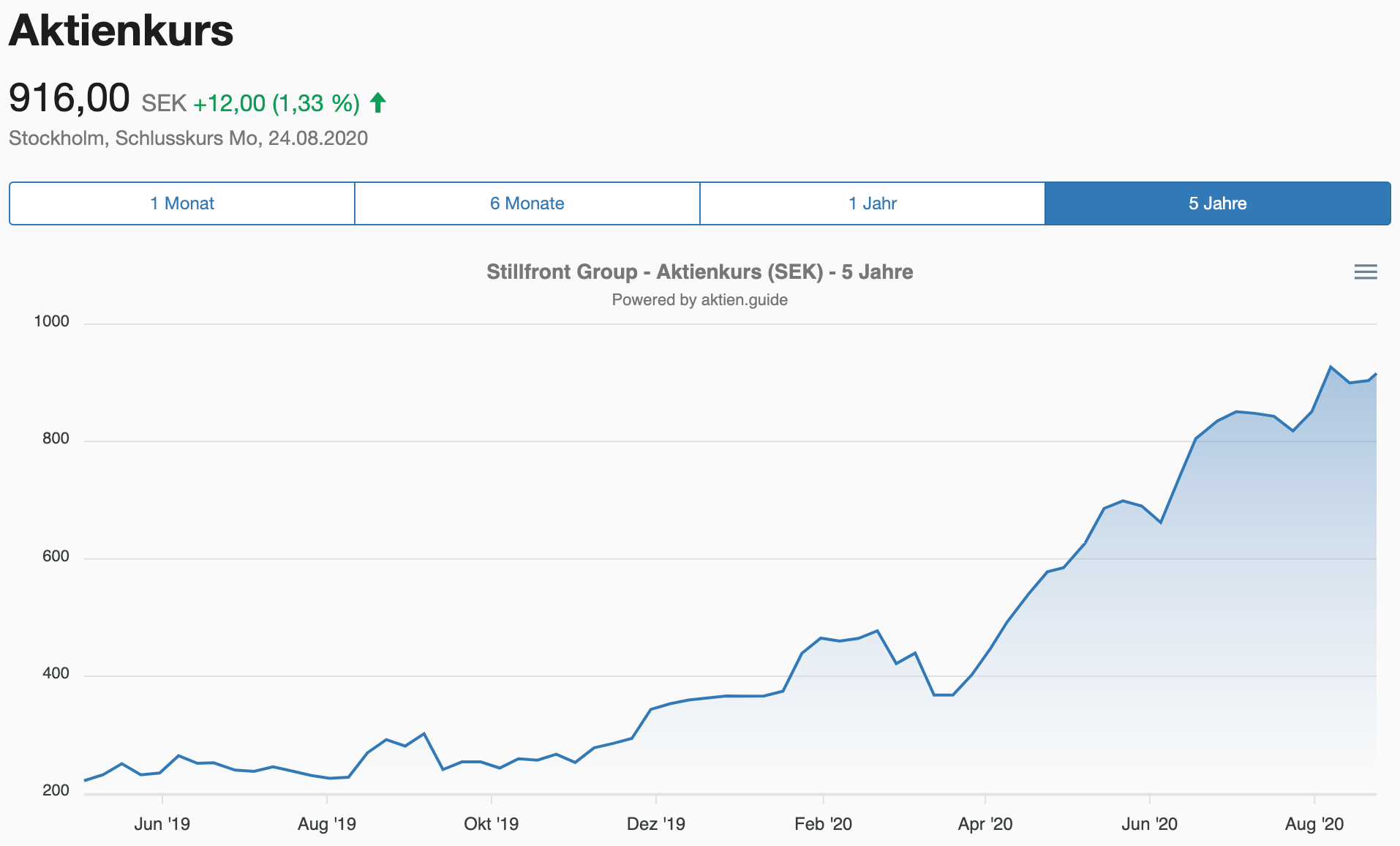Click the 400 y-axis label

pyautogui.click(x=56, y=673)
